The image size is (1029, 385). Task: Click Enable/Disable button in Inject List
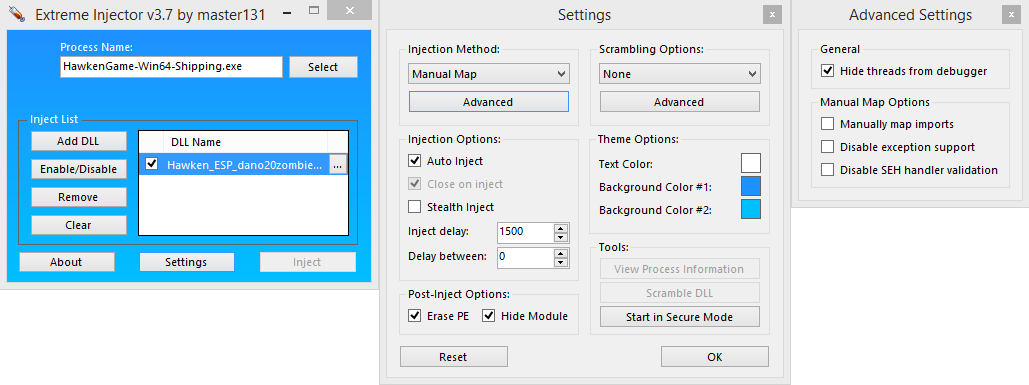pyautogui.click(x=79, y=169)
